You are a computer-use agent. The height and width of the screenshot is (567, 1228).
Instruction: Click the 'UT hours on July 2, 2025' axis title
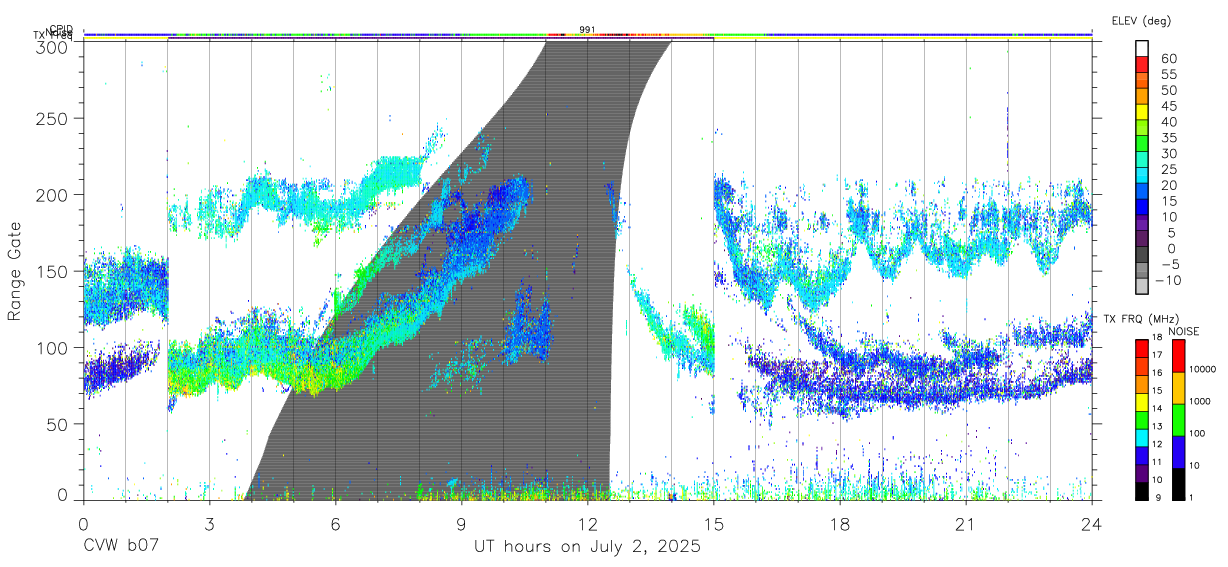587,547
